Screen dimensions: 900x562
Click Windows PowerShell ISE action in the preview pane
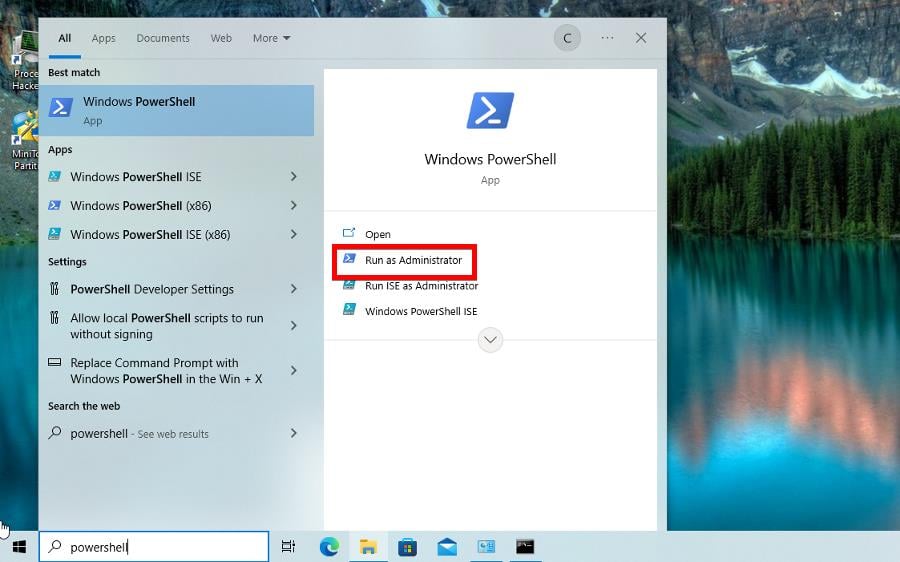click(421, 311)
